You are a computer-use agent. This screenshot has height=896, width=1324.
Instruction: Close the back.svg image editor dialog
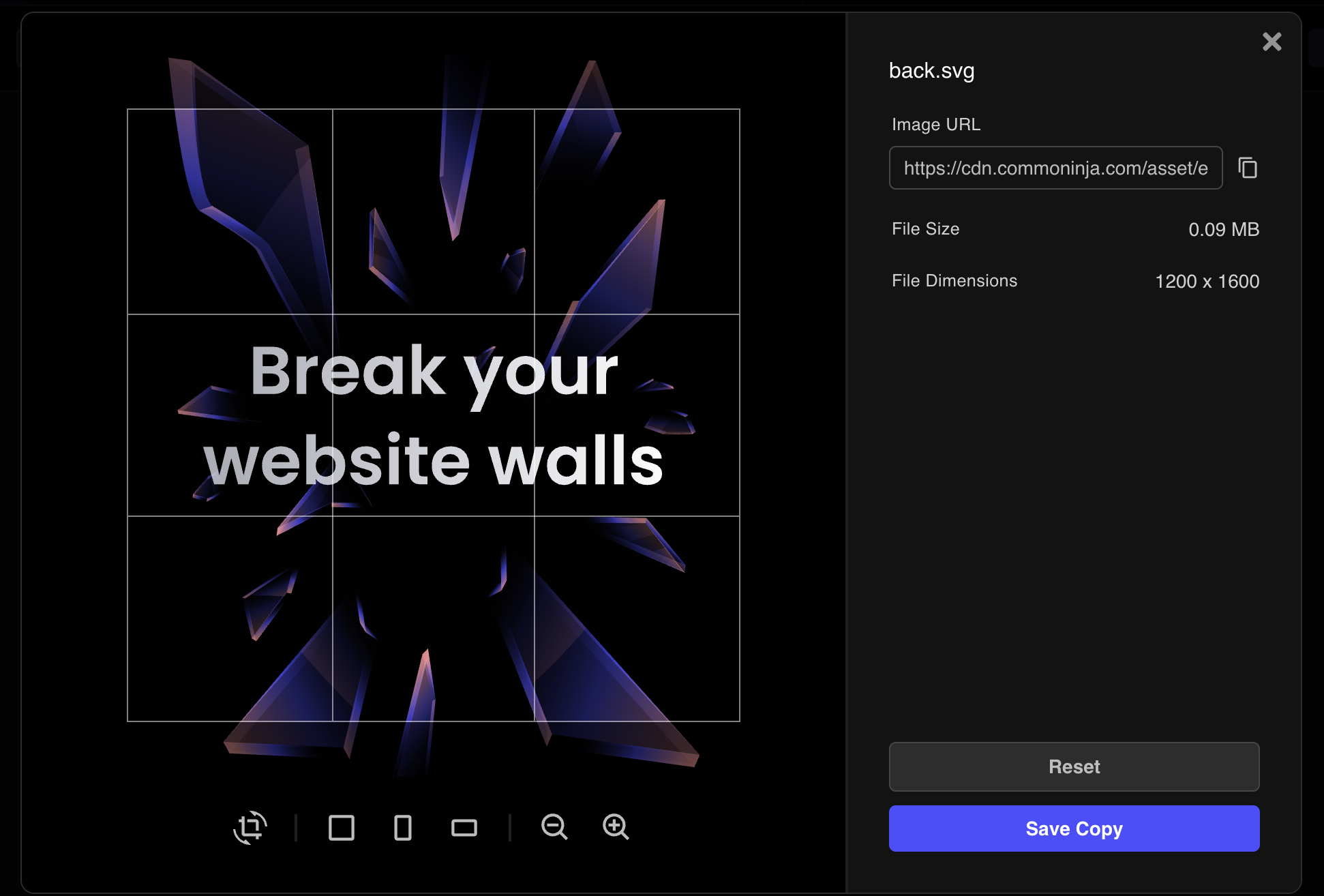[x=1272, y=42]
